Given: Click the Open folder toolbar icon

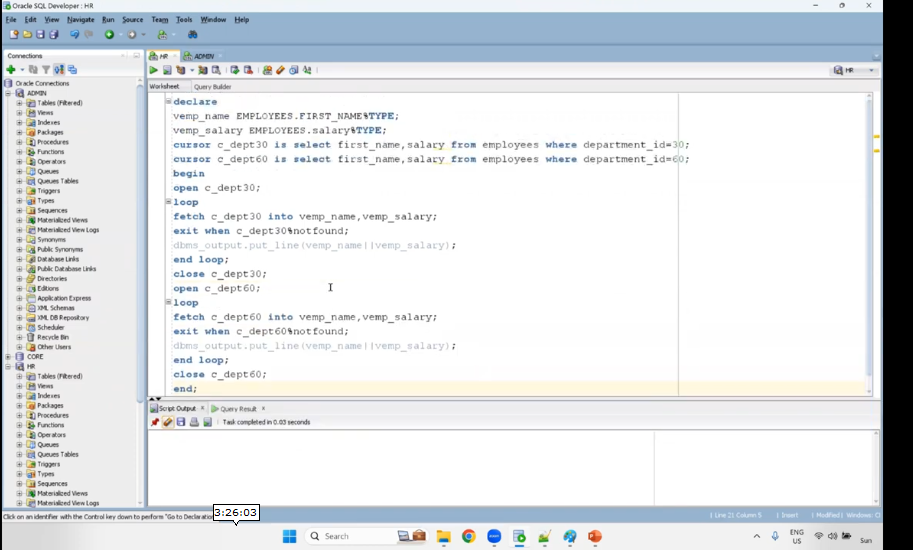Looking at the screenshot, I should (27, 35).
